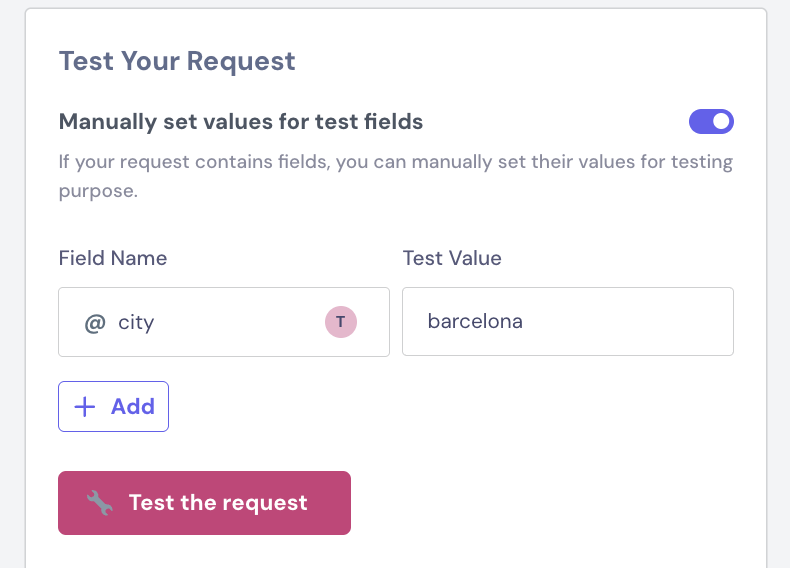This screenshot has height=568, width=790.
Task: Click the Manually set values for test fields label
Action: tap(241, 121)
